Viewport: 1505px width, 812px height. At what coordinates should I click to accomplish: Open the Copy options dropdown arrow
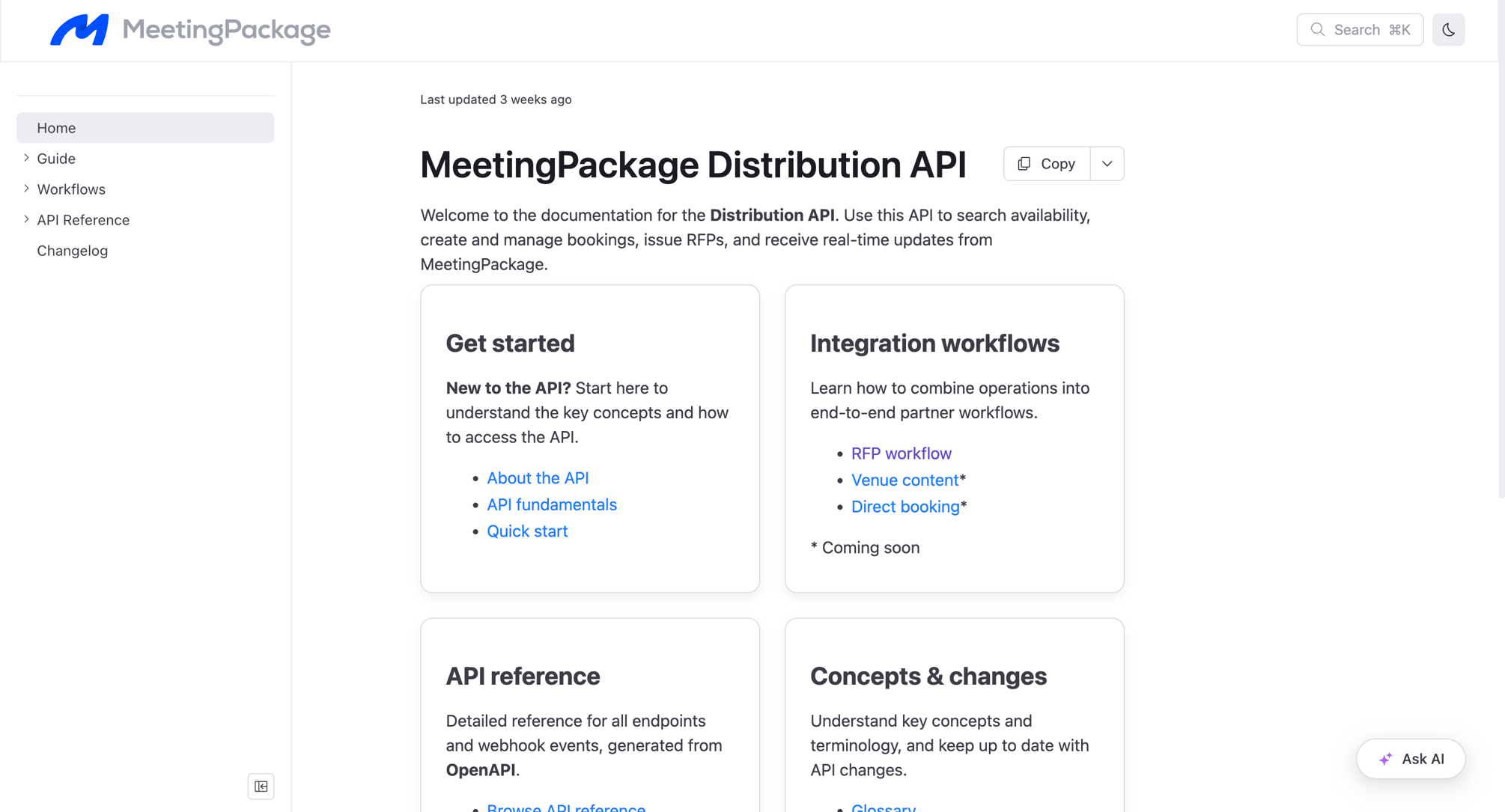1107,164
